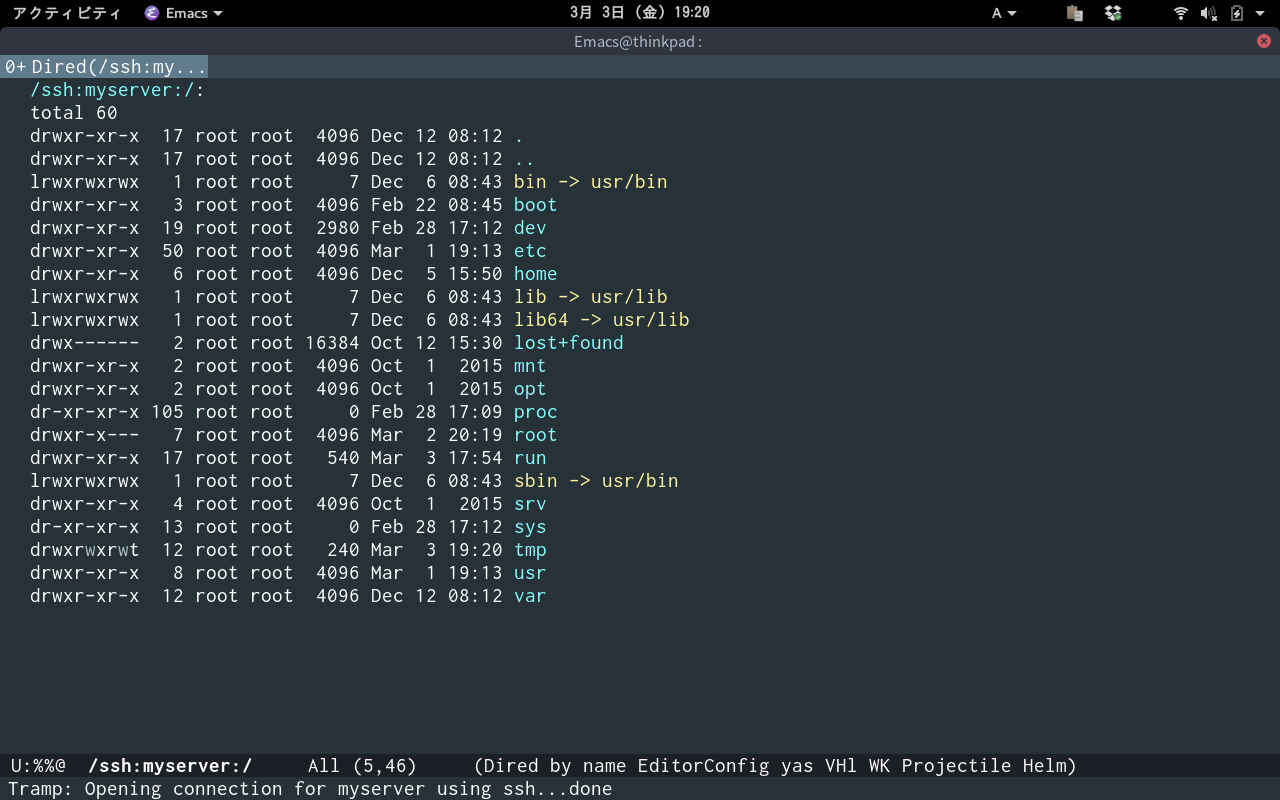1280x800 pixels.
Task: Click the clipboard tray icon
Action: [1075, 13]
